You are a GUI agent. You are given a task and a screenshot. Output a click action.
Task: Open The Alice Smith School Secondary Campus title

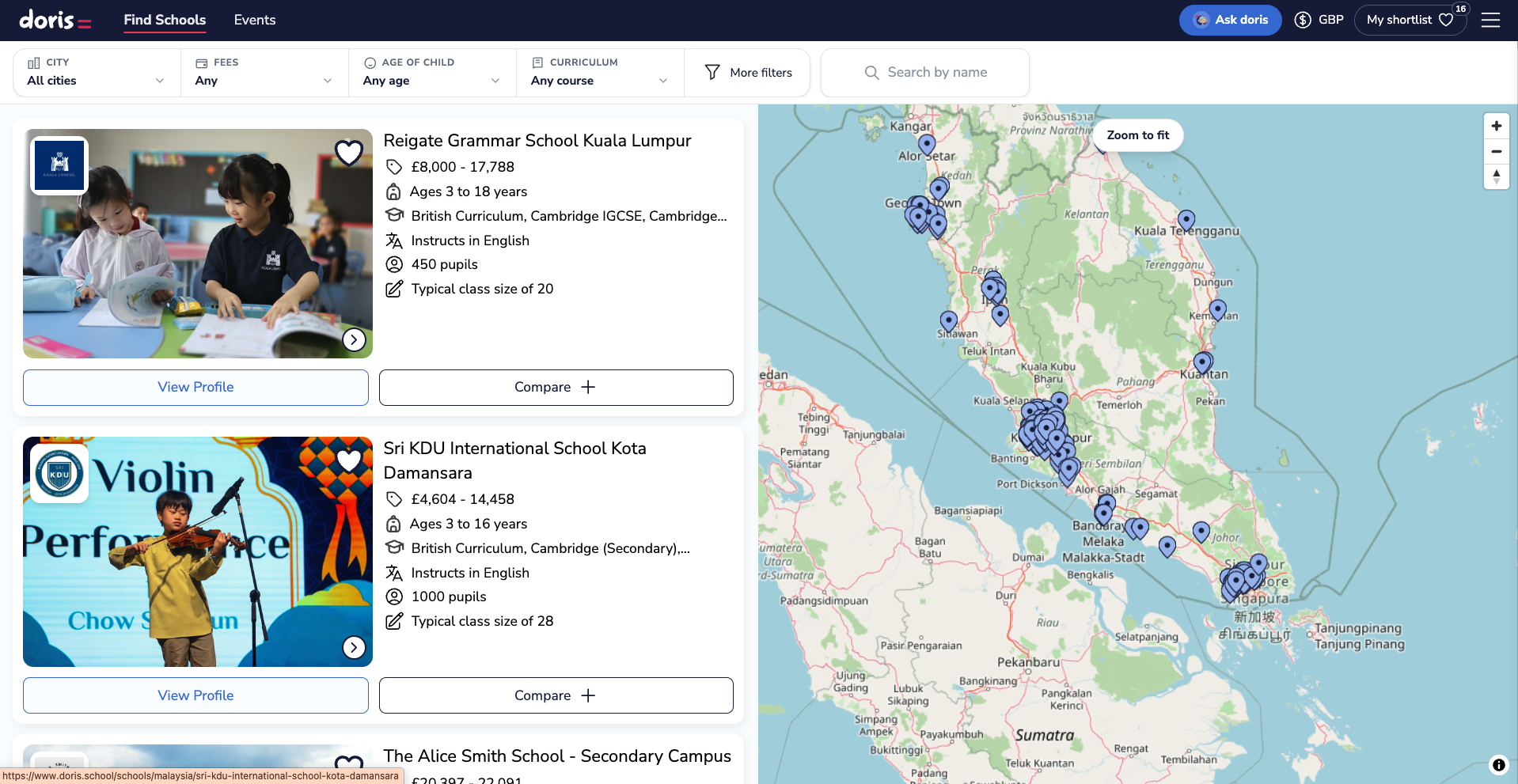(557, 756)
